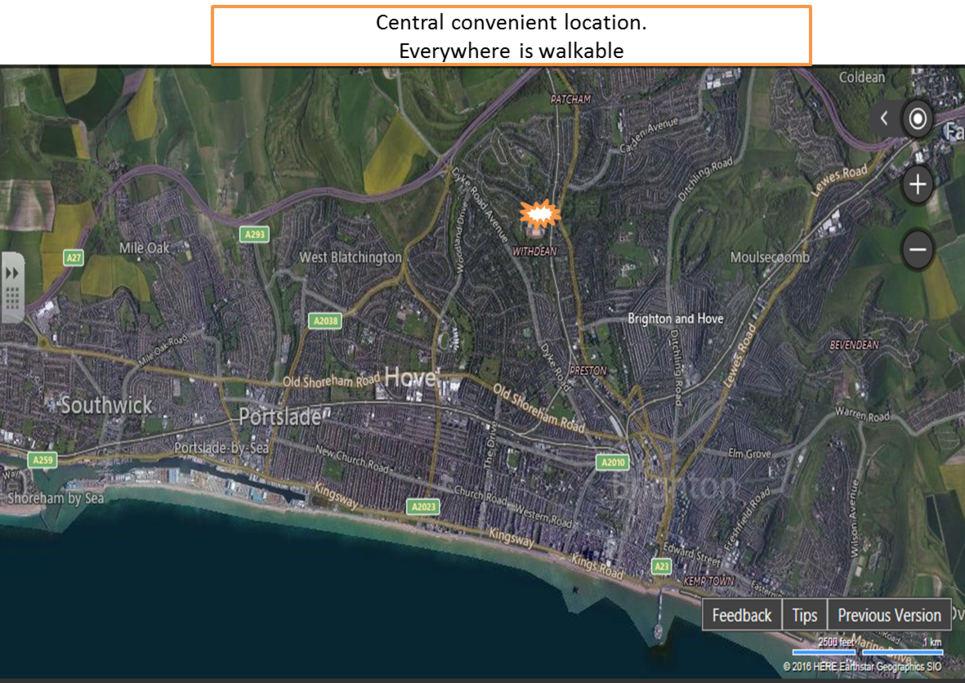Click the Wilson Avenue label
Viewport: 965px width, 683px height.
(x=853, y=519)
